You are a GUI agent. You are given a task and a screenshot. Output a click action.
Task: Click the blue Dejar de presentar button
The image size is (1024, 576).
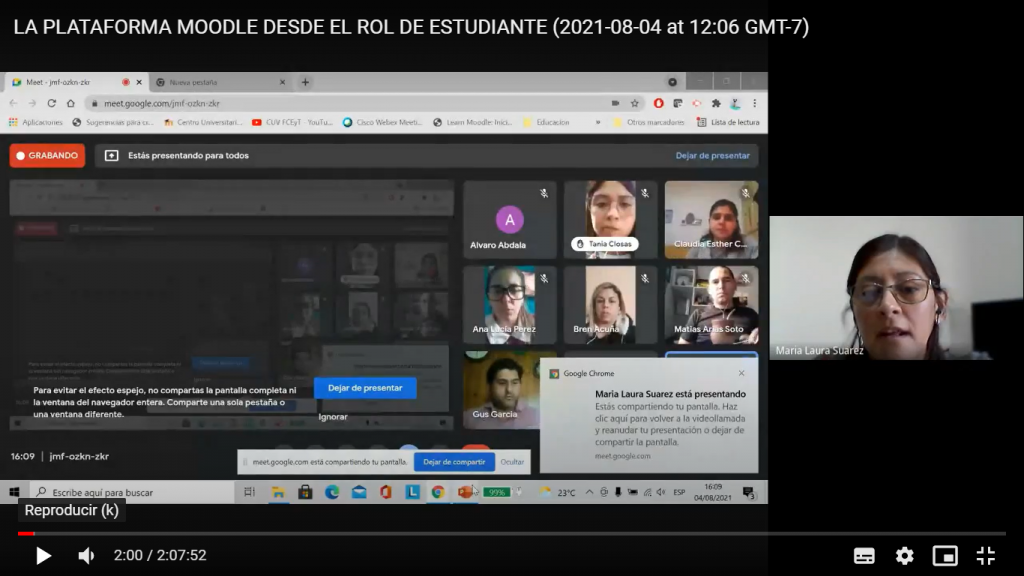coord(365,388)
